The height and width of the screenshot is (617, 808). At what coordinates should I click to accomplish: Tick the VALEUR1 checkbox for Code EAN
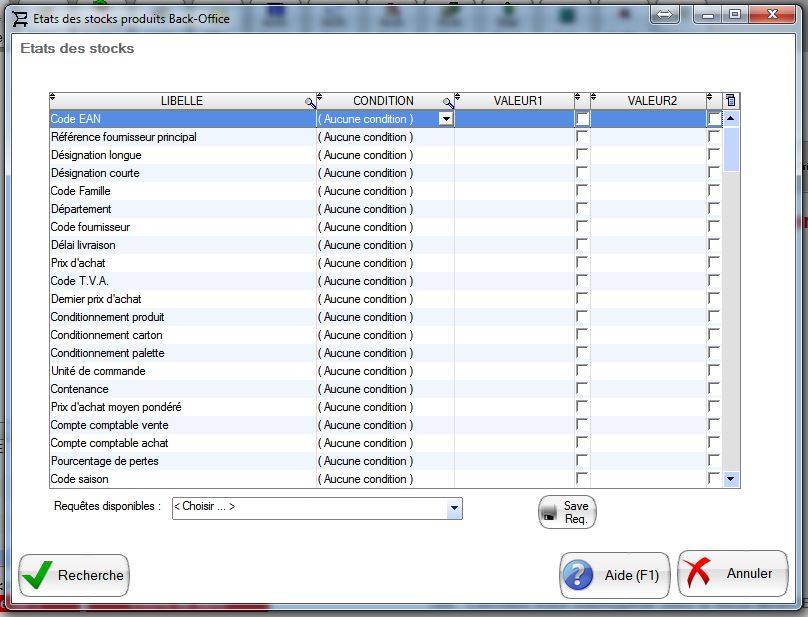582,119
